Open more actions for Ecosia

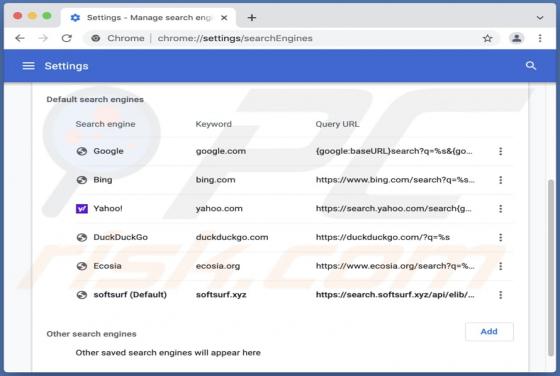coord(500,266)
